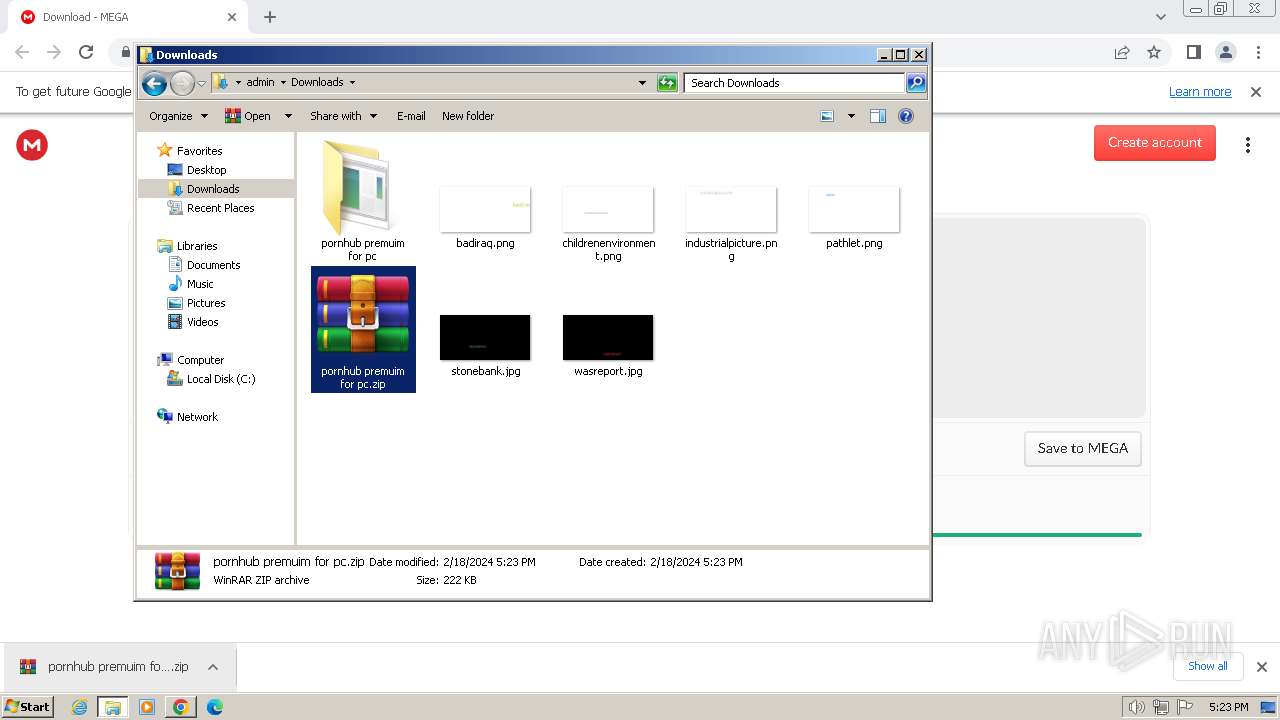1280x720 pixels.
Task: Select Desktop in navigation pane
Action: point(206,170)
